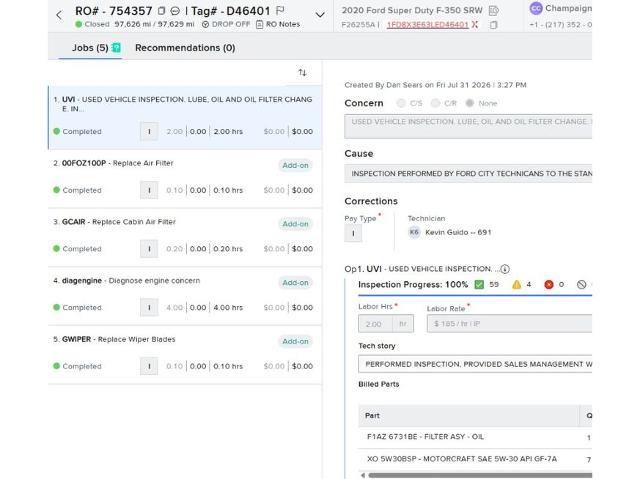
Task: Click the pay type I box on diagengine job
Action: click(149, 308)
